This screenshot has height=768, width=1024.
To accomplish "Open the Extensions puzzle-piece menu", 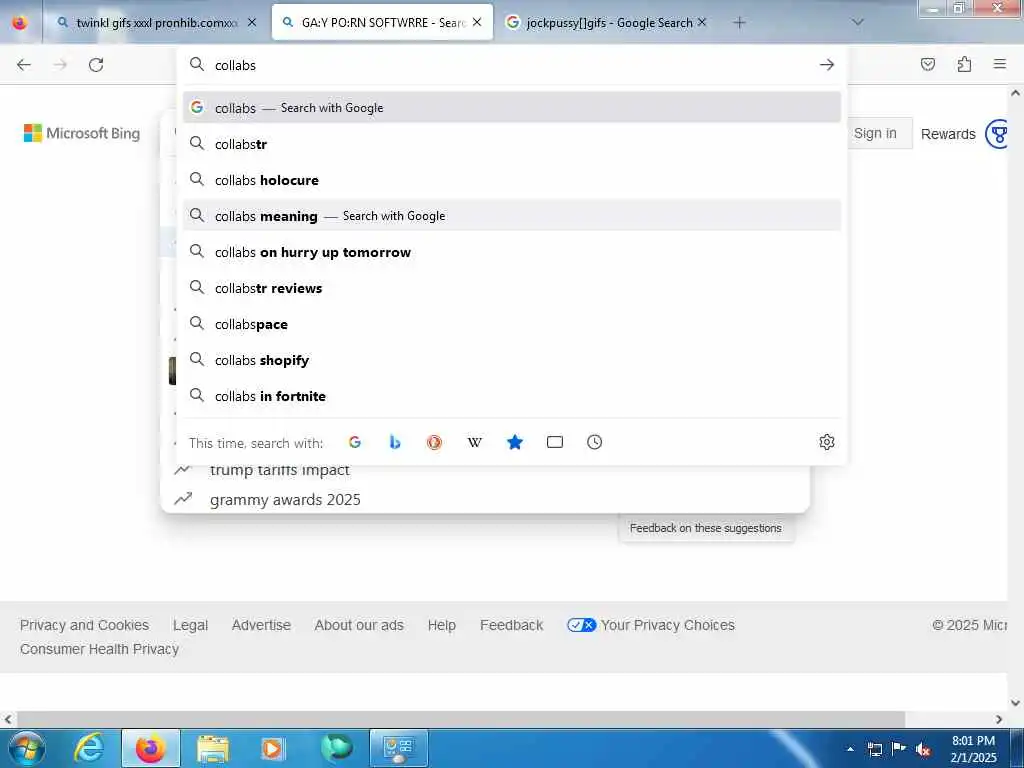I will pos(964,64).
